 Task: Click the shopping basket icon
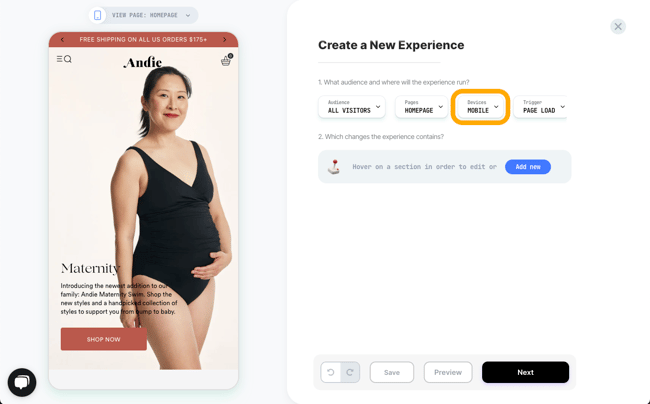tap(226, 60)
